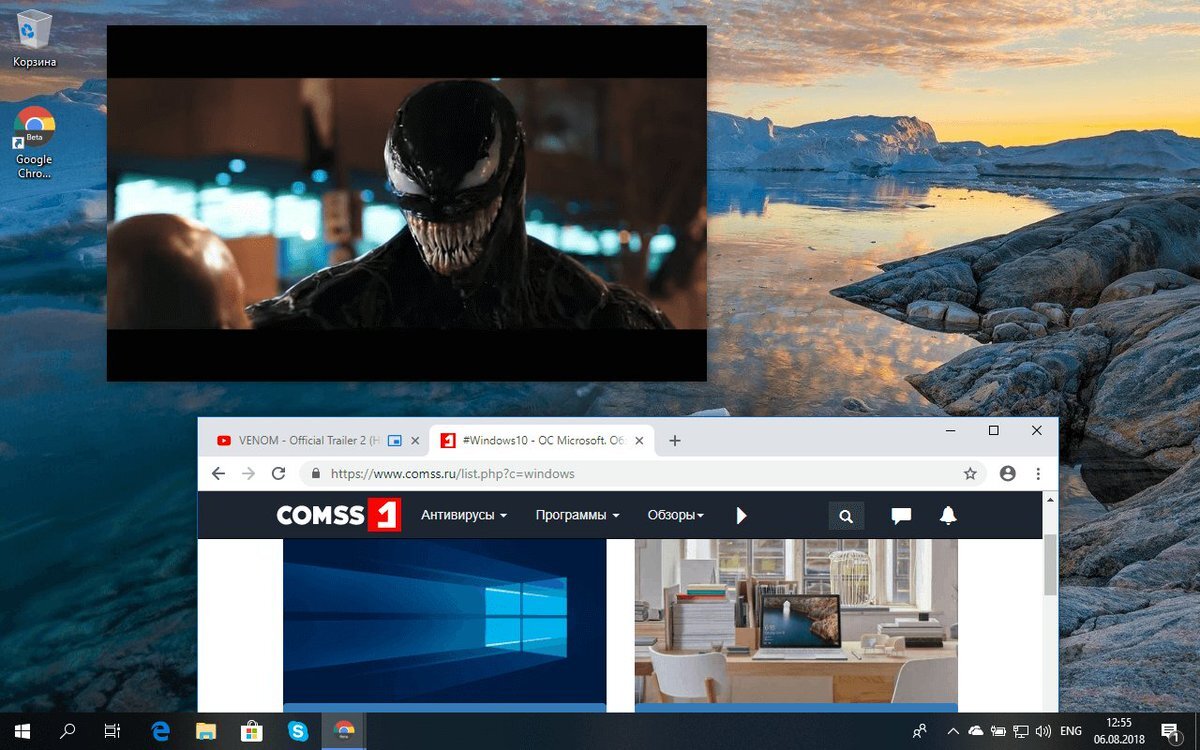Open the Recycle Bin desktop icon
Viewport: 1200px width, 750px height.
pyautogui.click(x=34, y=38)
